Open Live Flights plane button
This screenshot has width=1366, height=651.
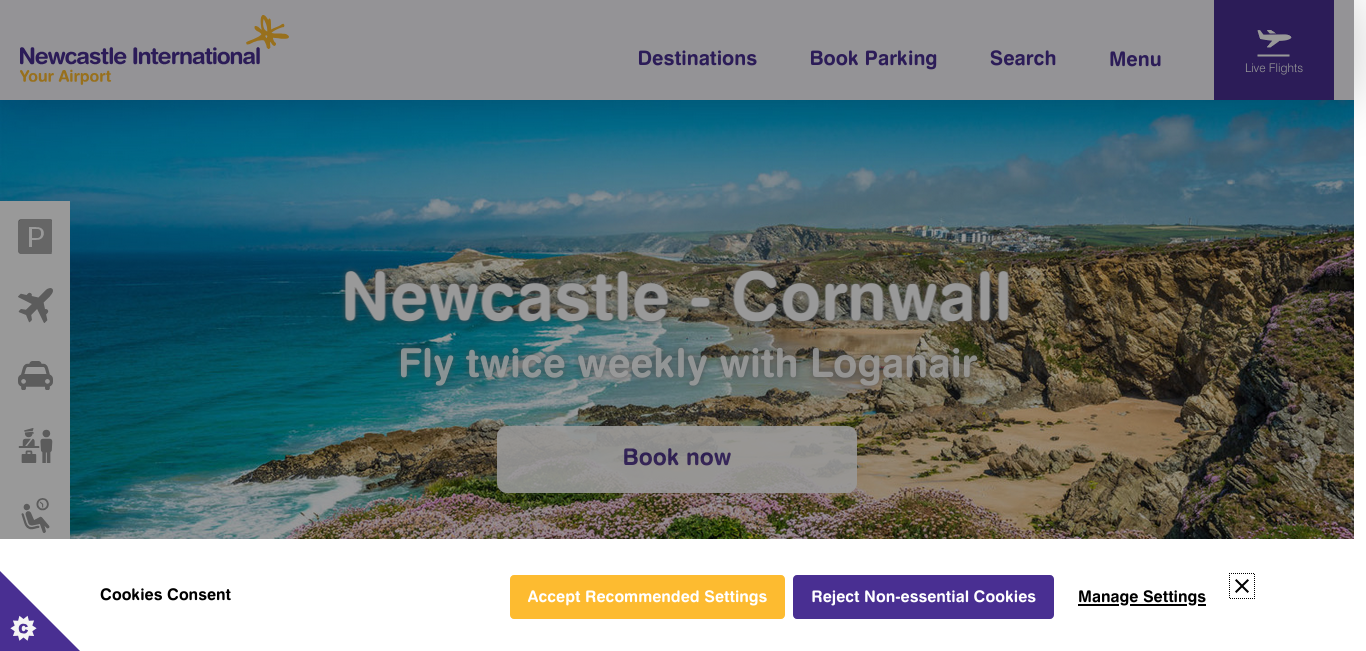click(1273, 50)
